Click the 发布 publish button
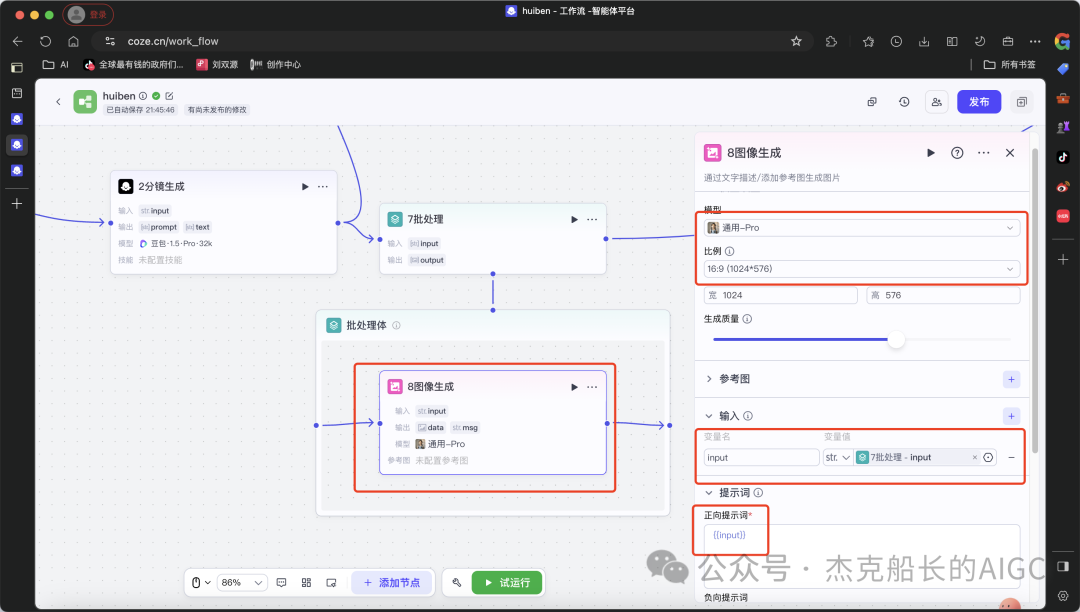The image size is (1080, 612). (979, 102)
